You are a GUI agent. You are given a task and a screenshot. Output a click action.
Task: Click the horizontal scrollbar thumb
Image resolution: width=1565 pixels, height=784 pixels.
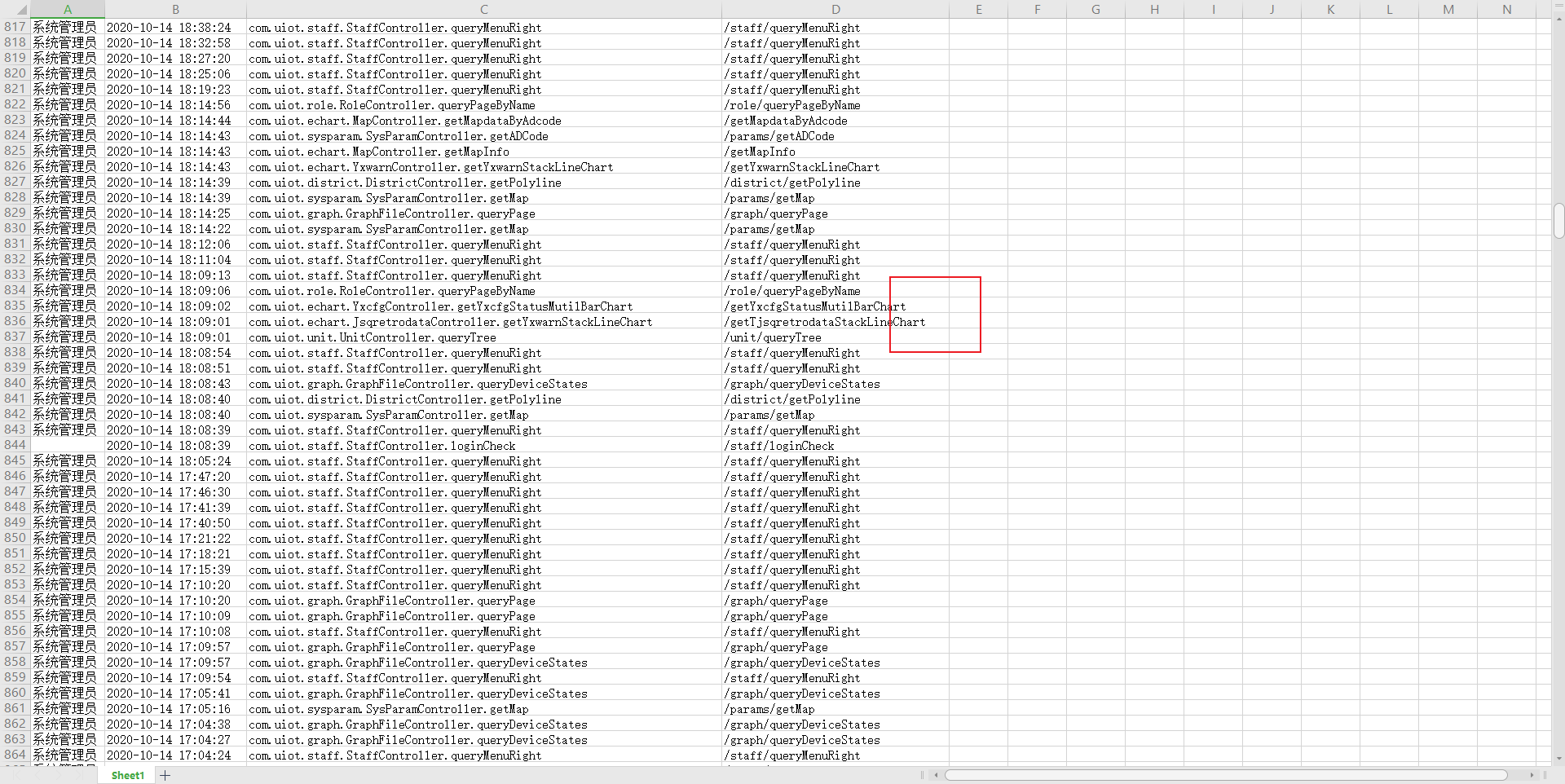pyautogui.click(x=1226, y=775)
